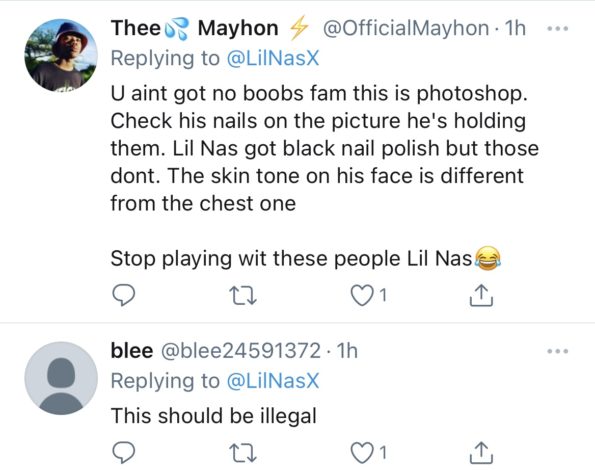Retweet blee's 'This should be illegal' tweet
This screenshot has height=470, width=595.
coord(243,453)
